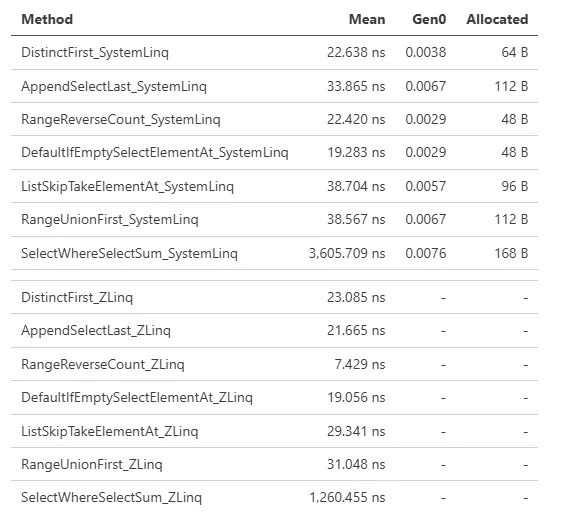
Task: Select the RangeUnionFirst_SystemLinq row label
Action: tap(110, 219)
